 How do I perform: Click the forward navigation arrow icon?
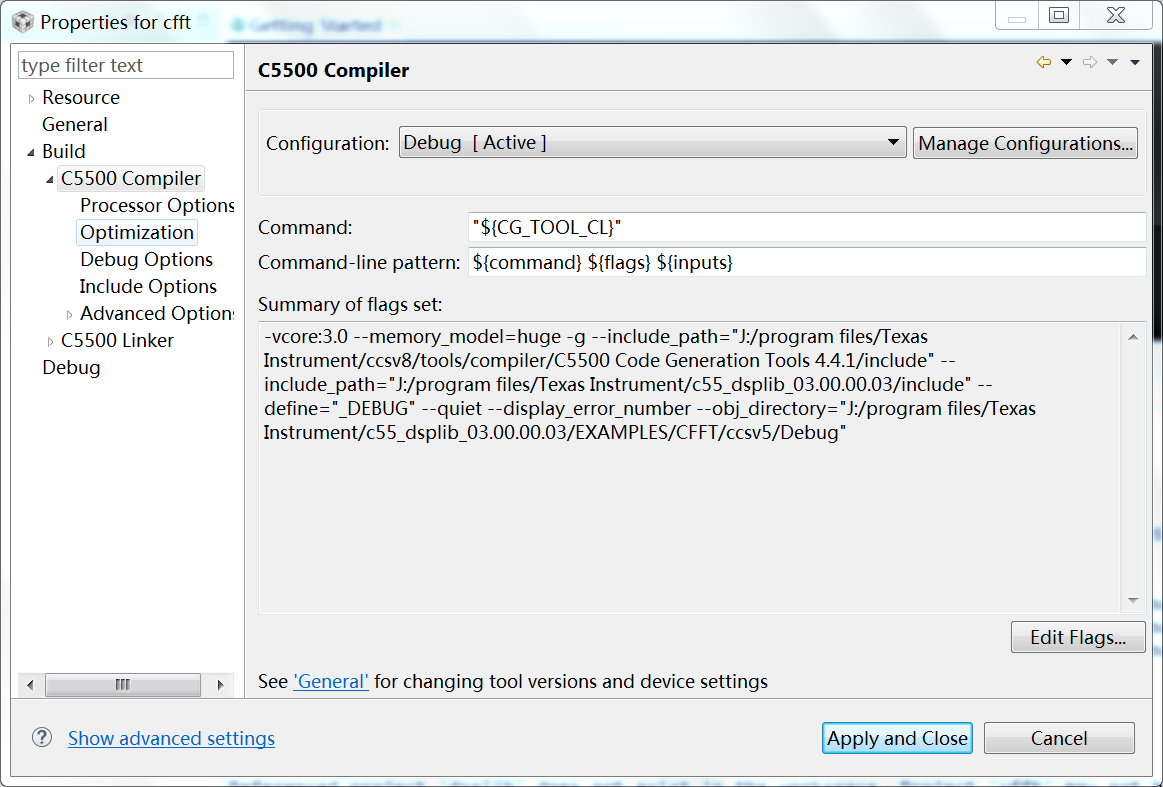click(1090, 62)
